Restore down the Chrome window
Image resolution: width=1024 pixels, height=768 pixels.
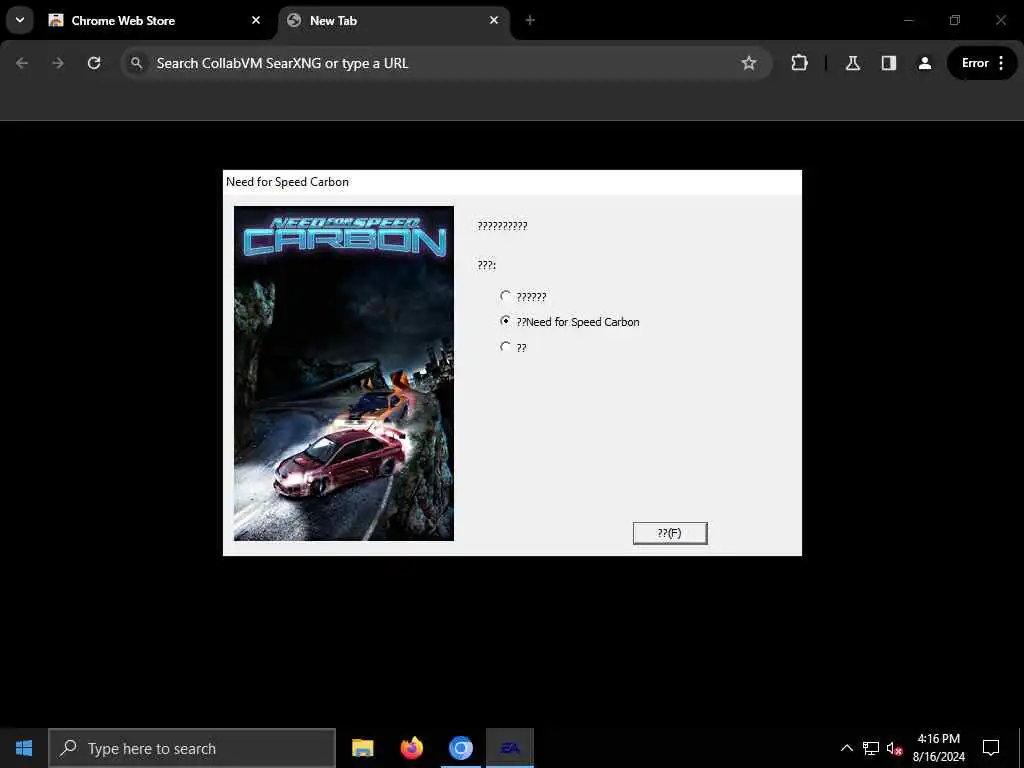954,20
